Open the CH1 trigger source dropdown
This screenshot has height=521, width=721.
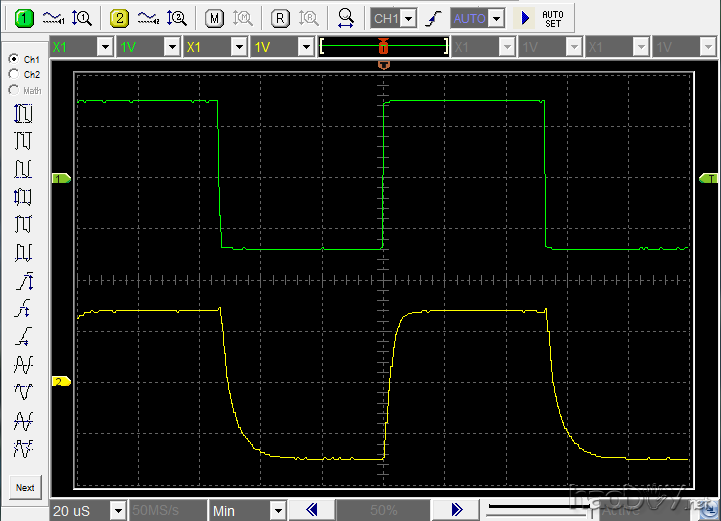tap(409, 18)
